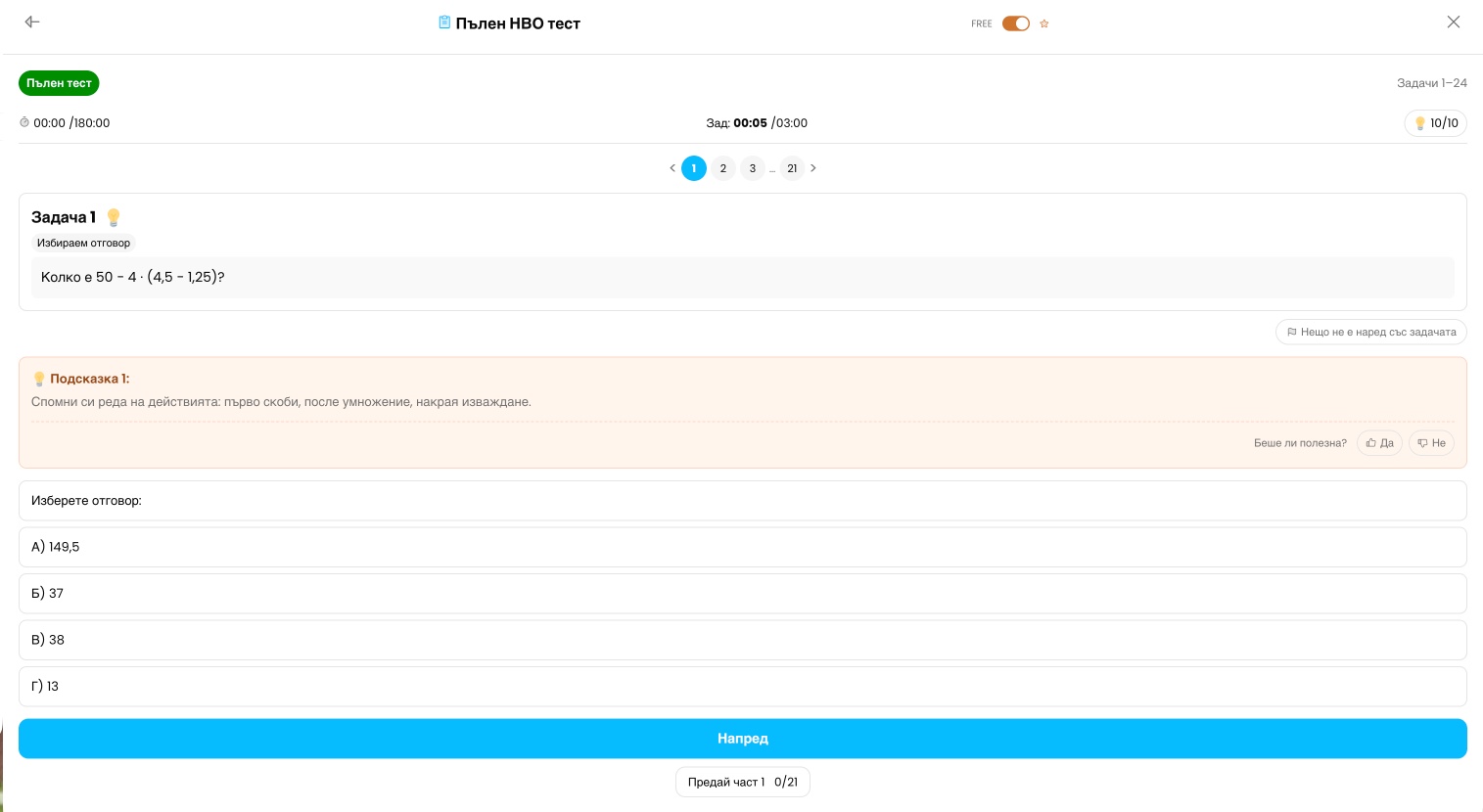1483x812 pixels.
Task: Click the test clipboard icon by title
Action: [x=444, y=23]
